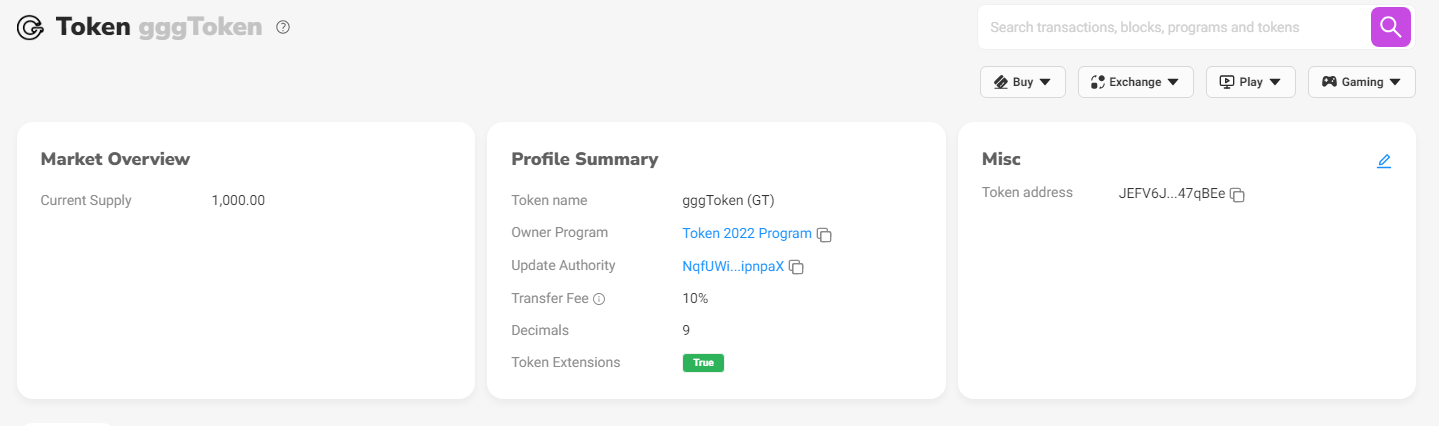The height and width of the screenshot is (426, 1439).
Task: Open the Token 2022 Program link
Action: point(747,233)
